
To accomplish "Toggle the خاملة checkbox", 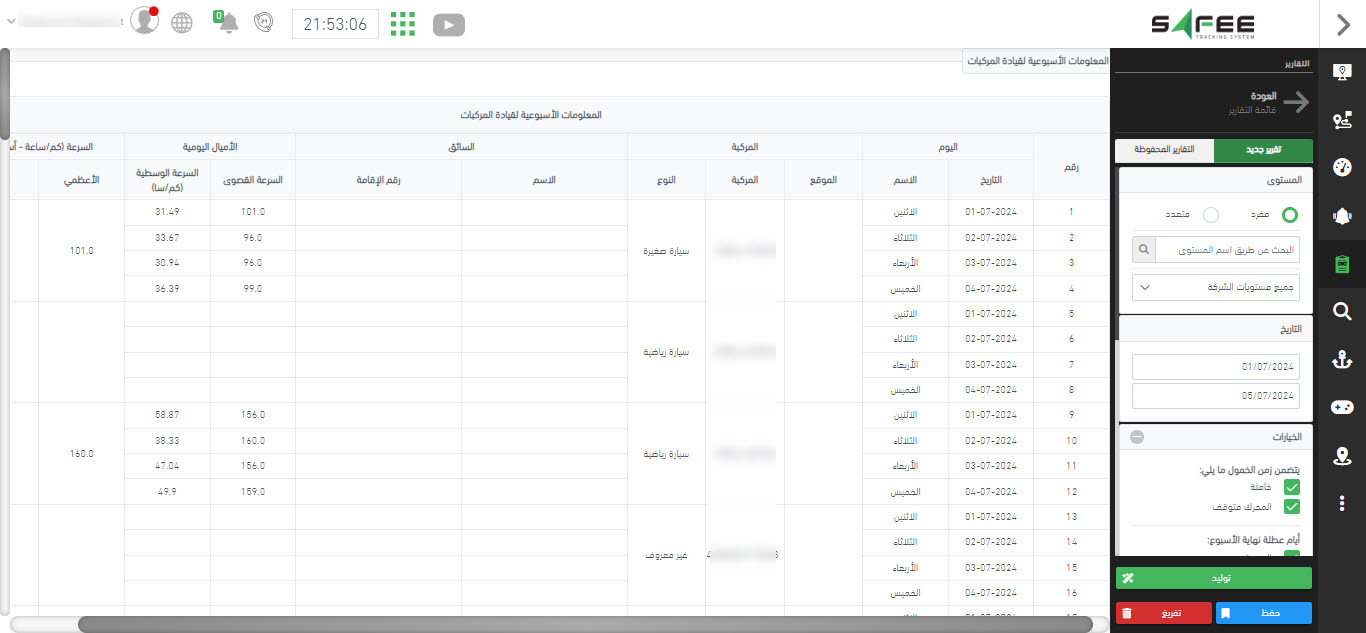I will point(1292,487).
